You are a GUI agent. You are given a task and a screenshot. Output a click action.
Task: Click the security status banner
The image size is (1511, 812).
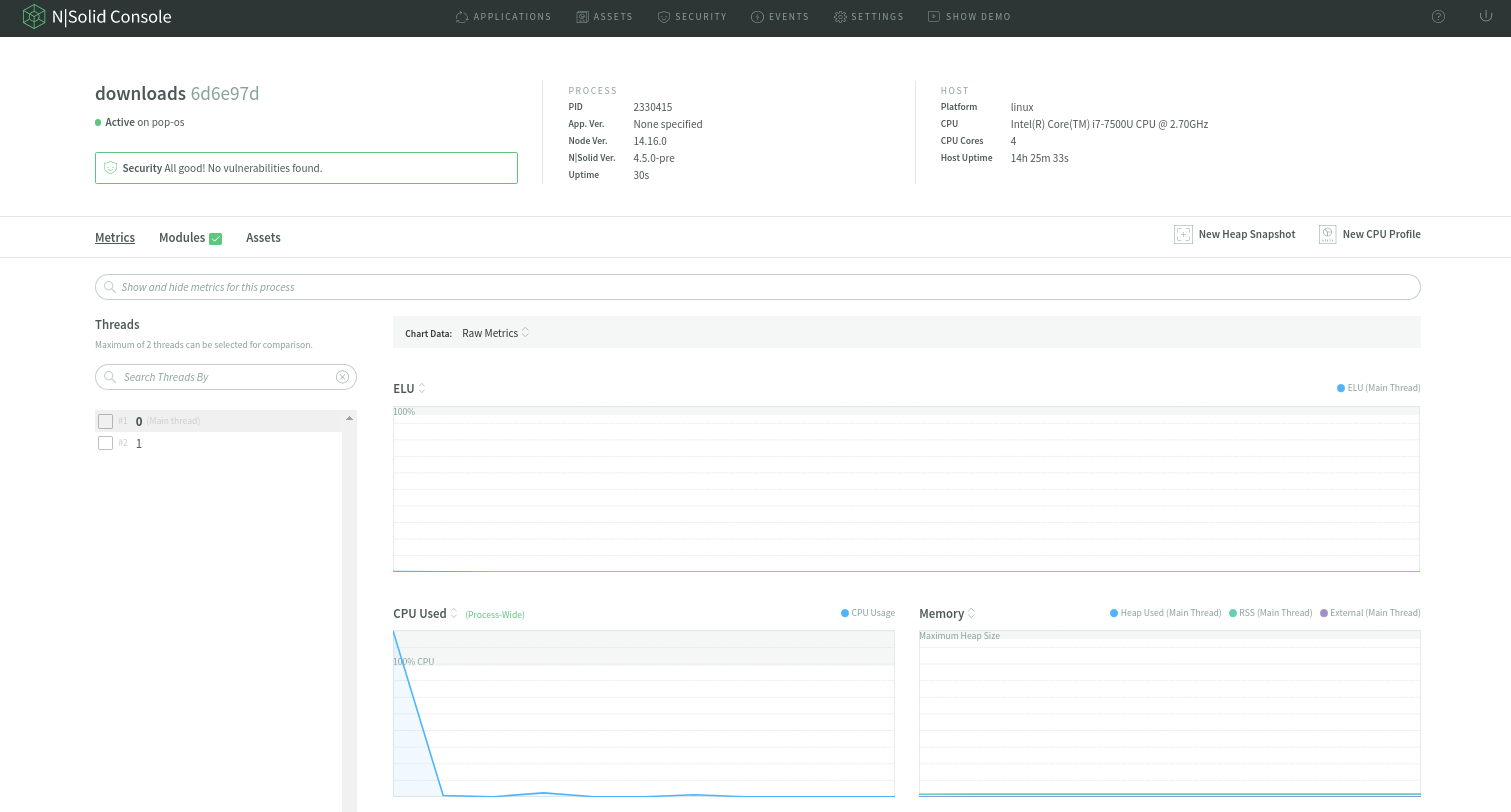click(x=306, y=168)
